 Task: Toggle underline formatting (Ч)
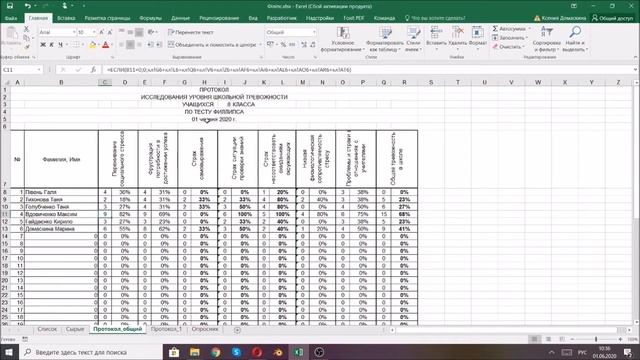pos(60,44)
